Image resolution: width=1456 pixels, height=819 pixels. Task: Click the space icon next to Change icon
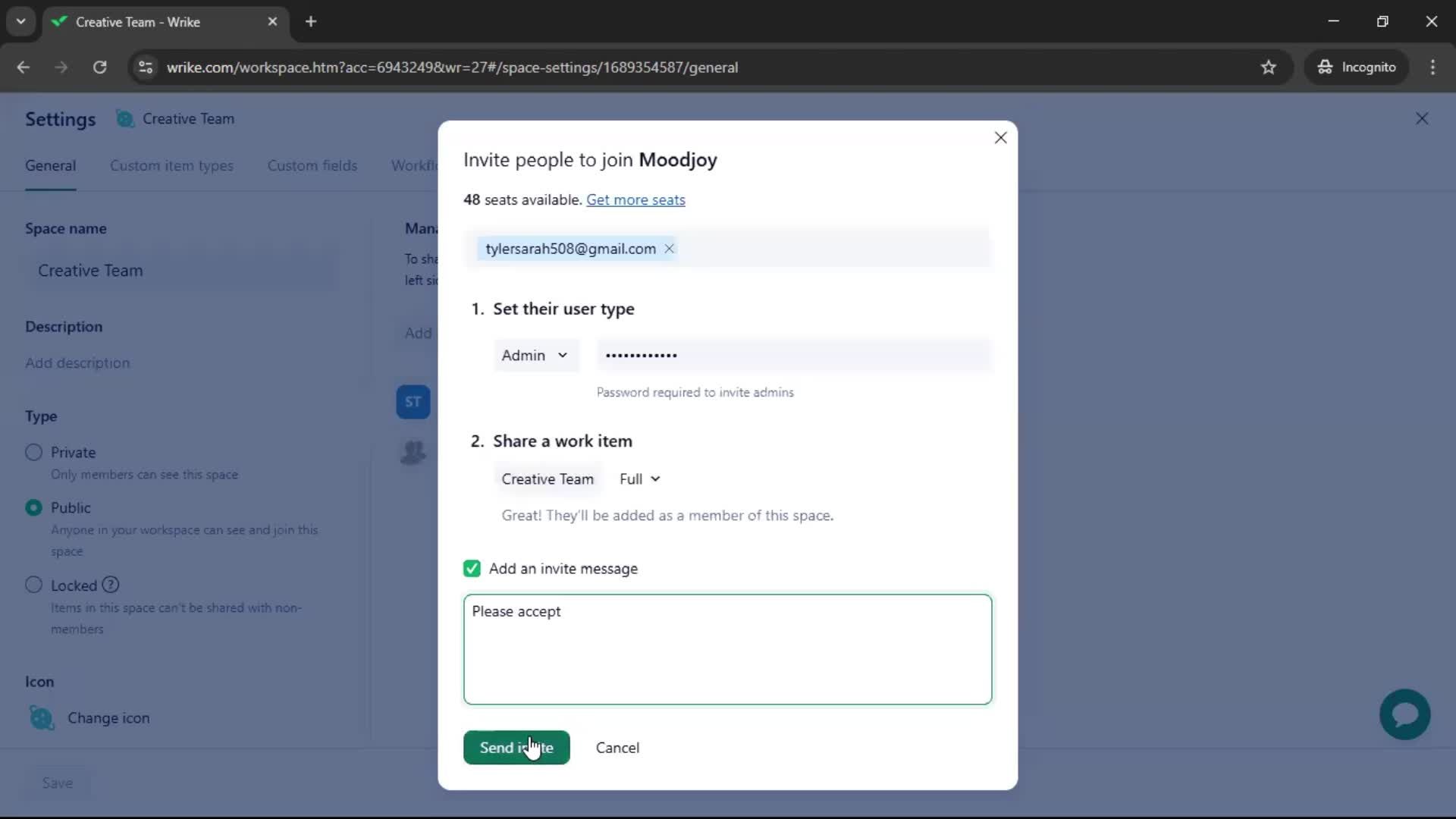(x=42, y=717)
